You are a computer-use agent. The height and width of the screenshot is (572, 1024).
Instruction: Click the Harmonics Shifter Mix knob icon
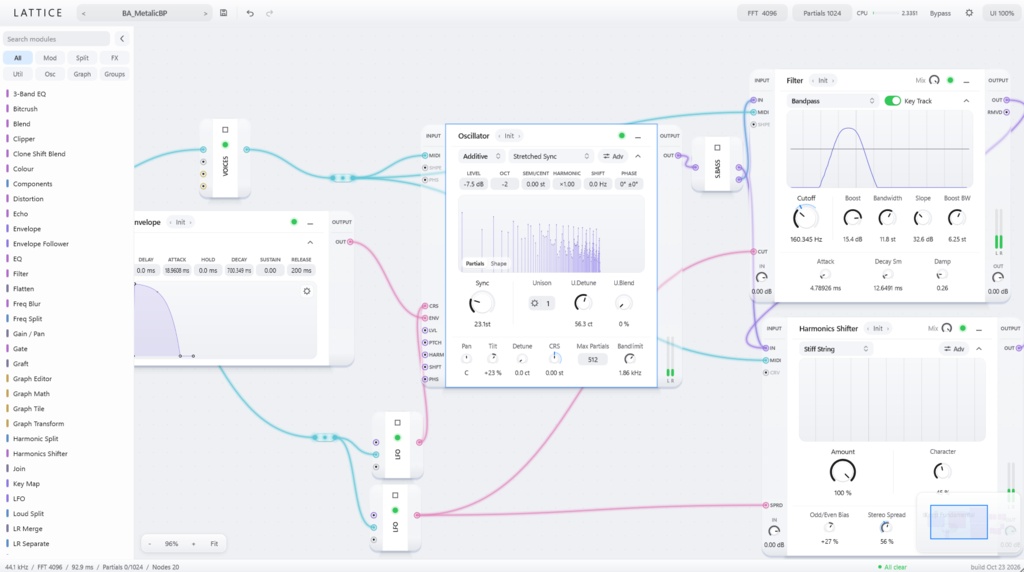pos(947,328)
